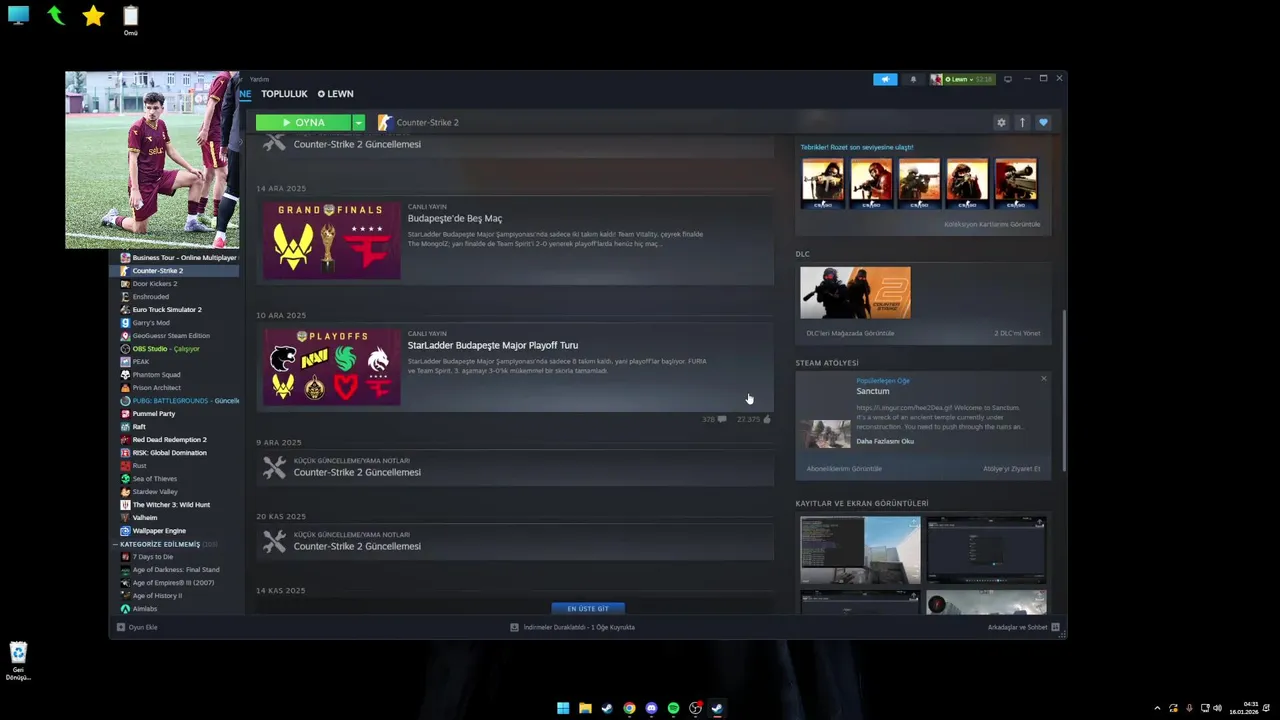The height and width of the screenshot is (720, 1280).
Task: Click Koleksiyon Kartlarımı Görüntüle link
Action: 992,225
